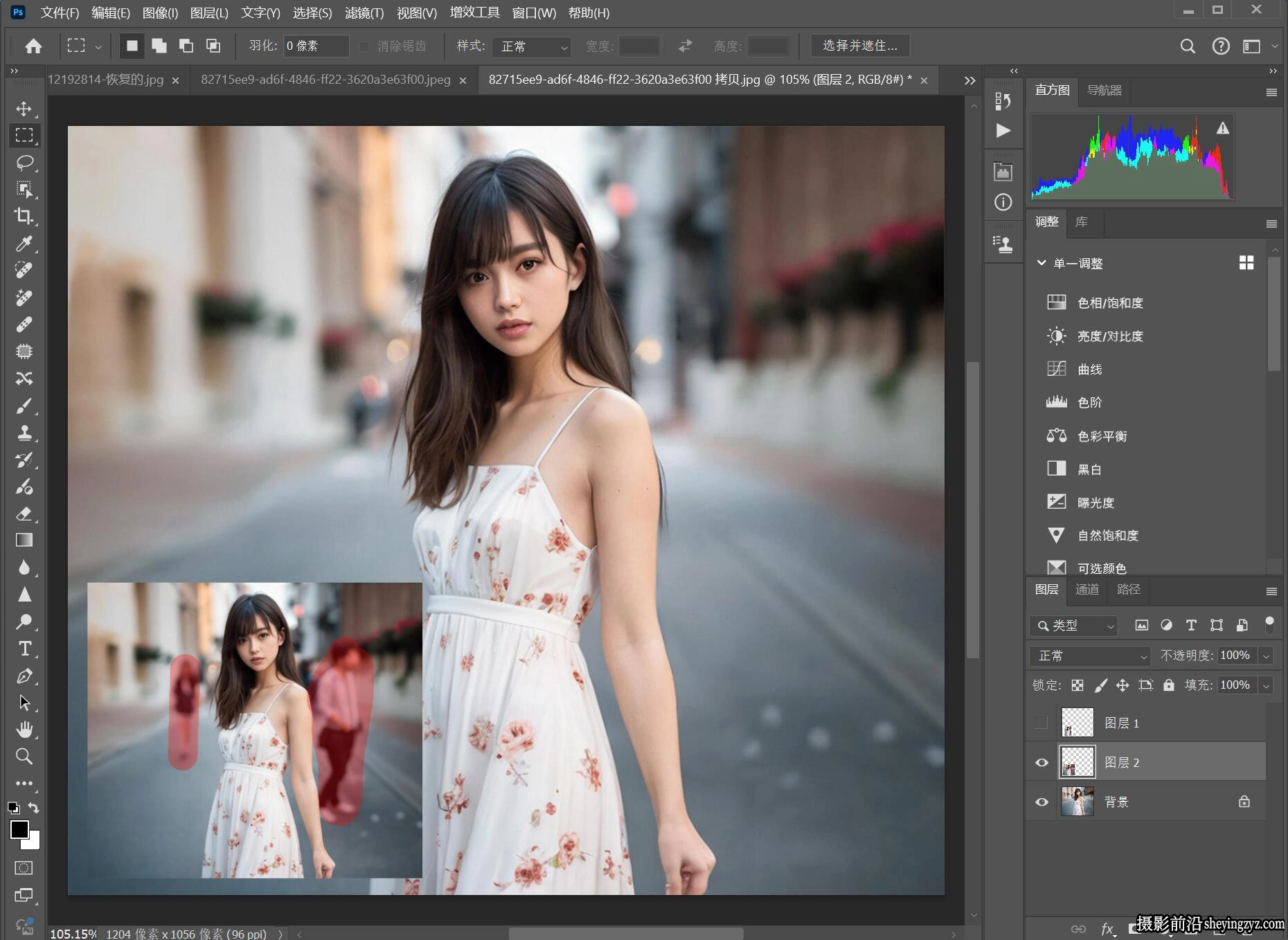Switch to the 导航器 tab
The height and width of the screenshot is (940, 1288).
coord(1104,90)
